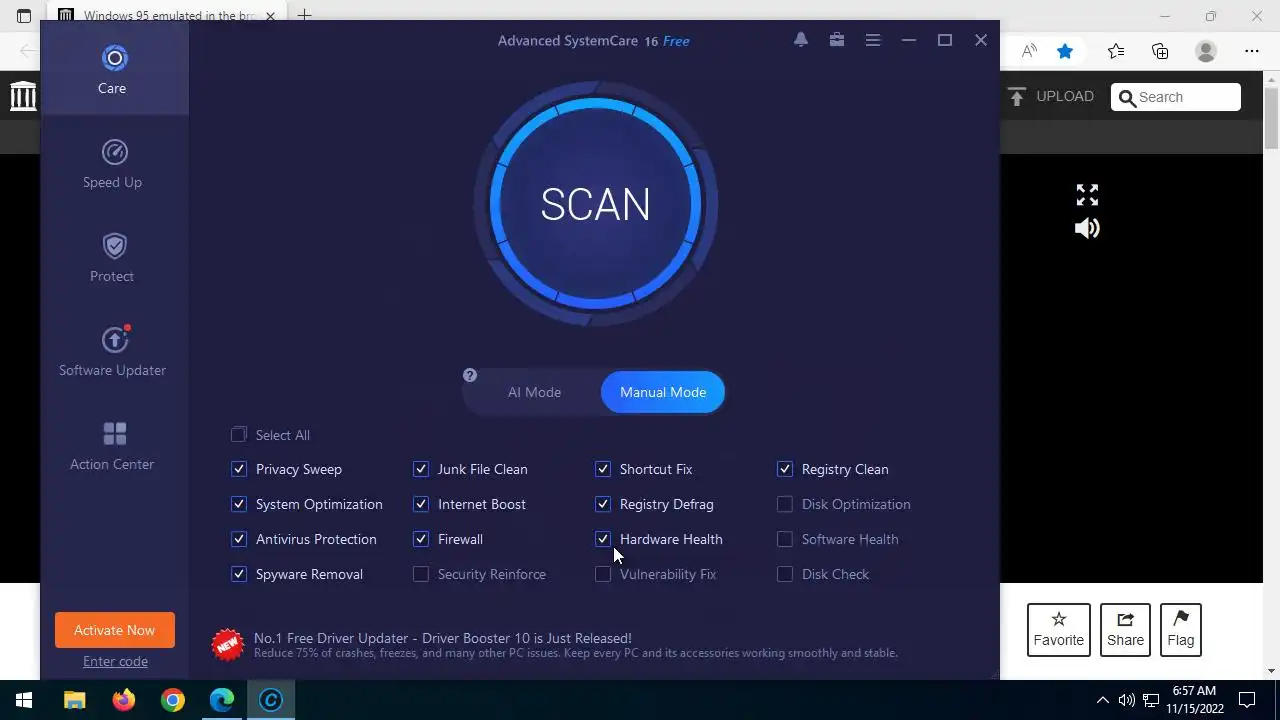This screenshot has width=1280, height=720.
Task: Click the Enter code link
Action: [115, 661]
